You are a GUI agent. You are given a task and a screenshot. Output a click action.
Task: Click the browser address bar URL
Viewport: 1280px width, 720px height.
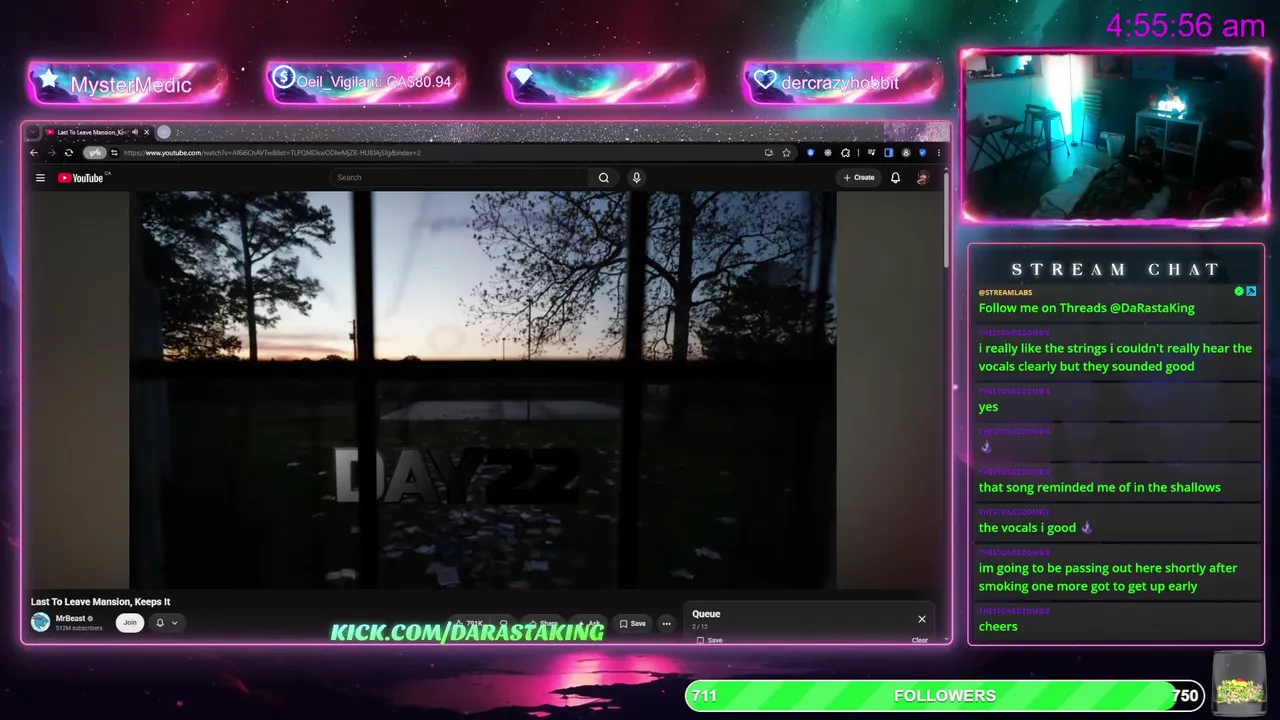coord(272,153)
